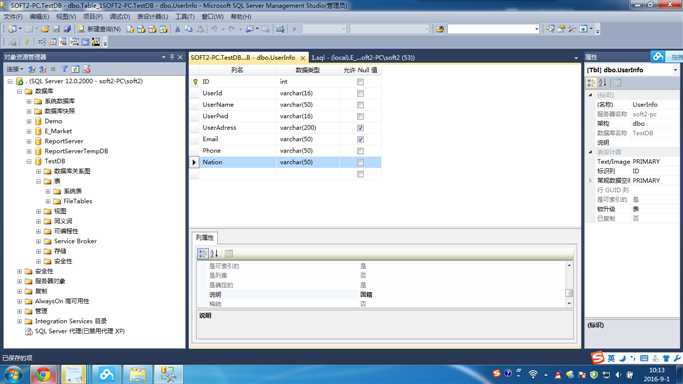683x384 pixels.
Task: Click the Manage Indexes and Keys designer icon
Action: (53, 42)
